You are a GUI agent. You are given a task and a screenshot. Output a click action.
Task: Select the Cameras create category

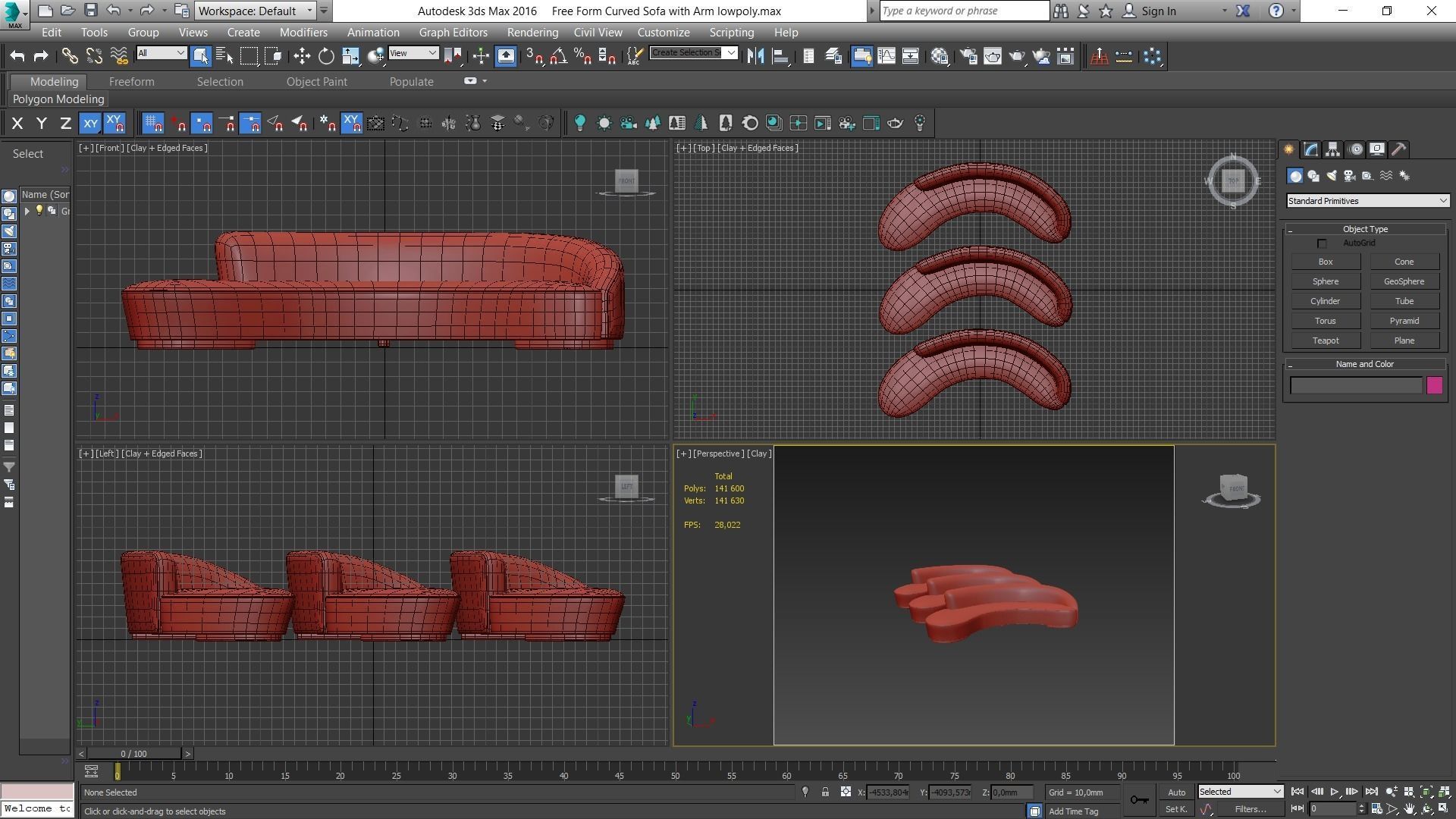click(x=1350, y=176)
